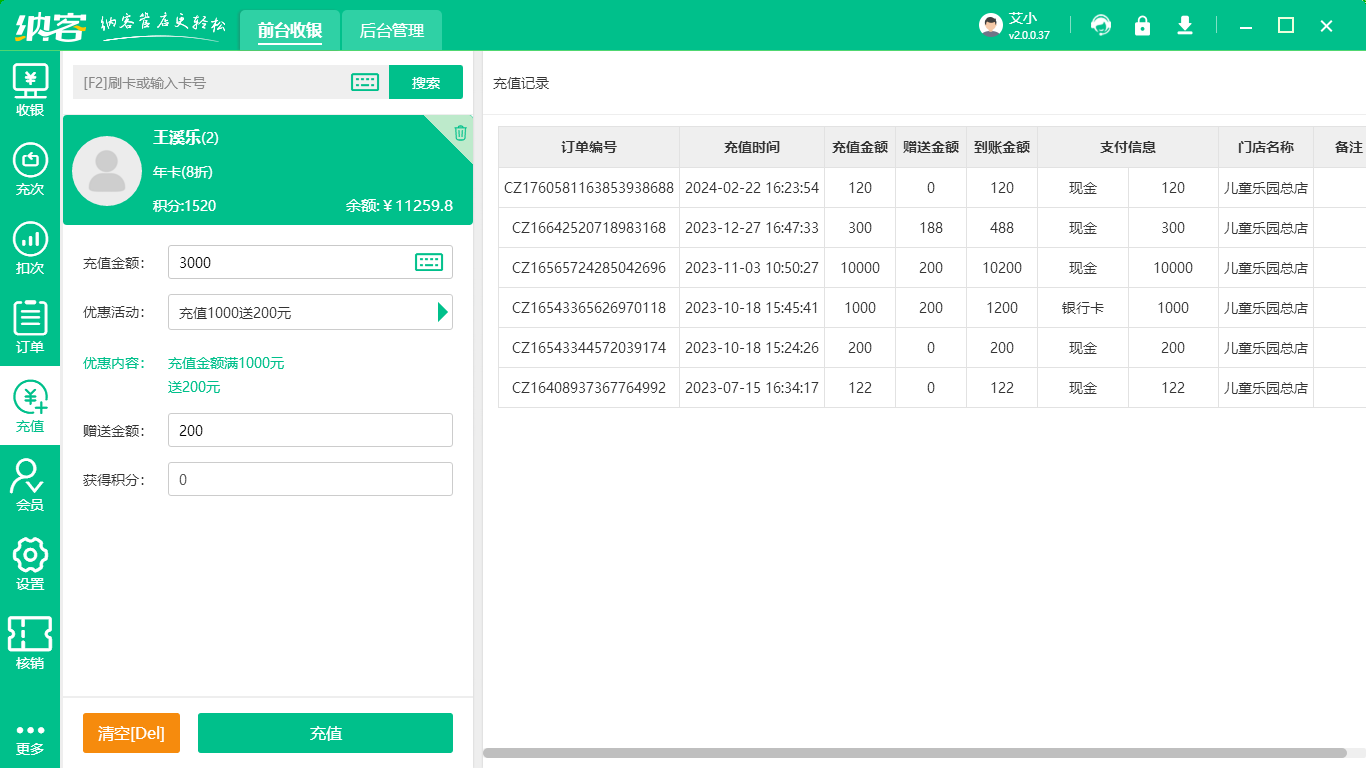Open 设置 settings gear in sidebar
Viewport: 1366px width, 768px height.
click(x=30, y=564)
